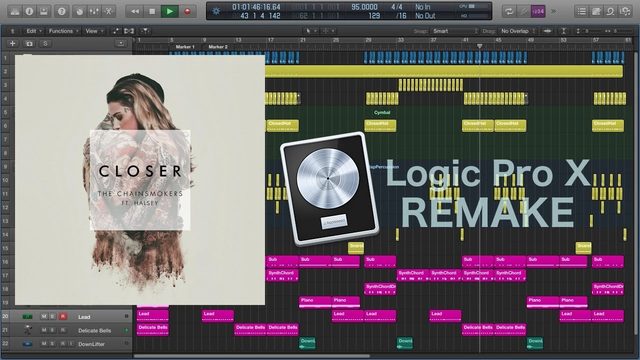The width and height of the screenshot is (640, 360).
Task: Open the List Editors icon
Action: point(581,11)
